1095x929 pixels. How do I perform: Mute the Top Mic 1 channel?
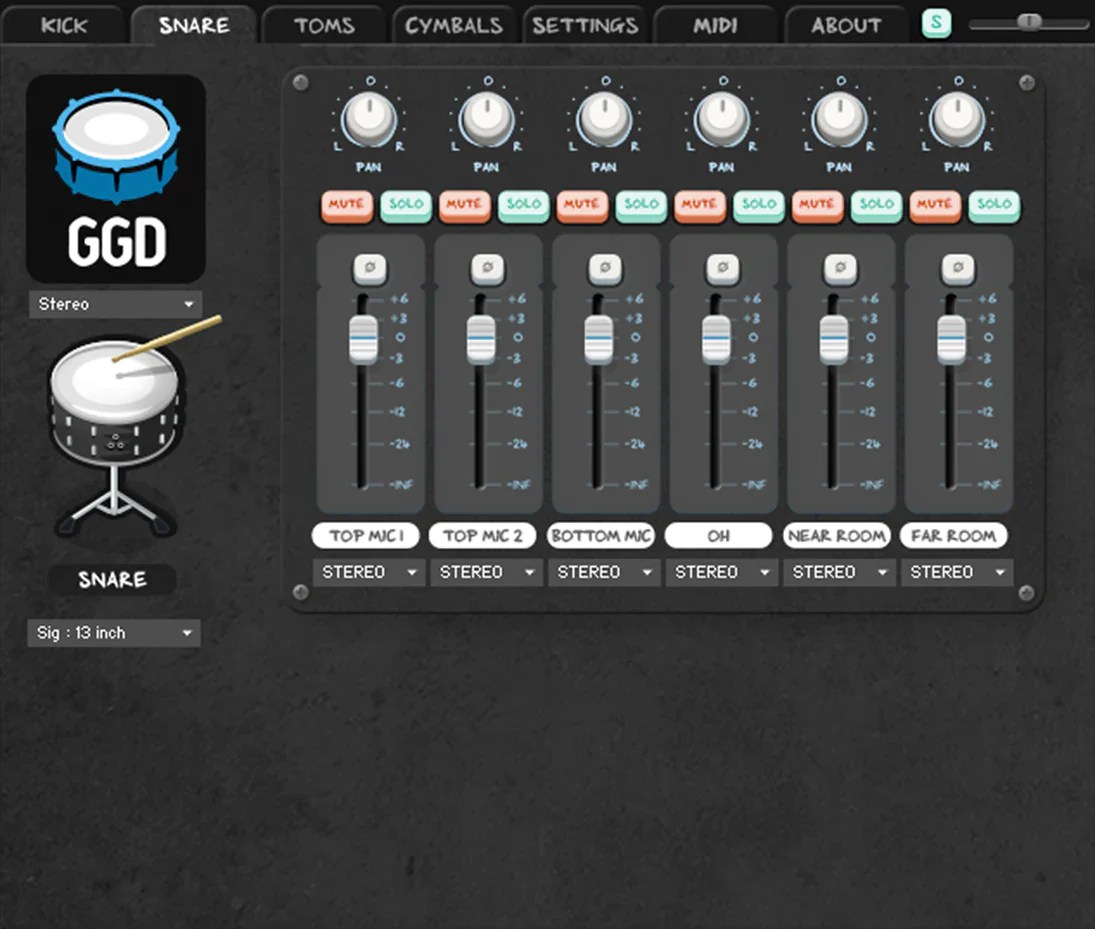click(x=346, y=206)
